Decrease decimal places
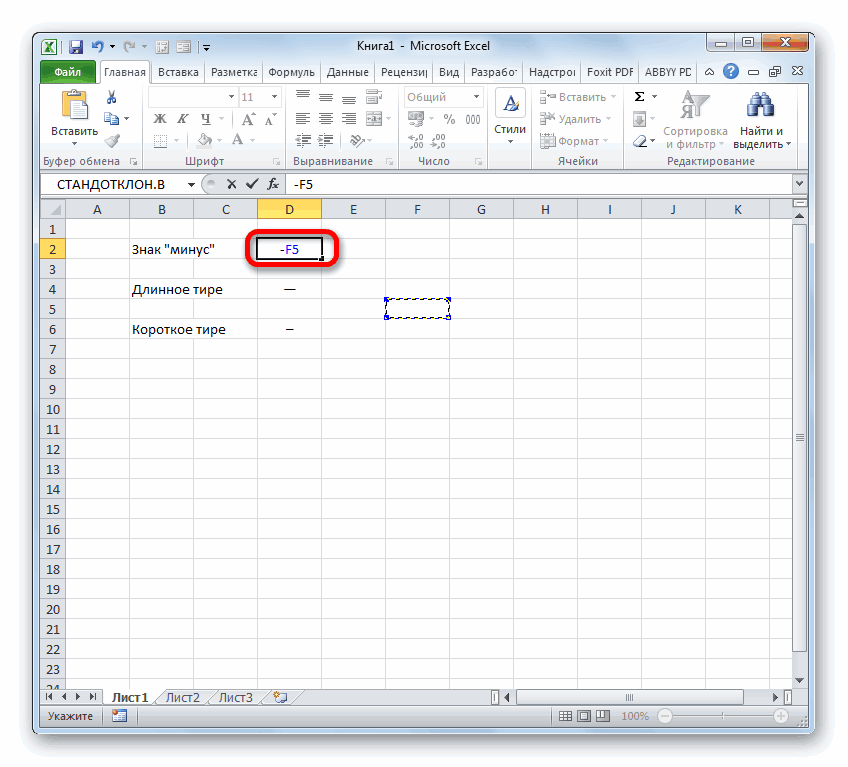Viewport: 848px width, 767px height. click(x=438, y=141)
